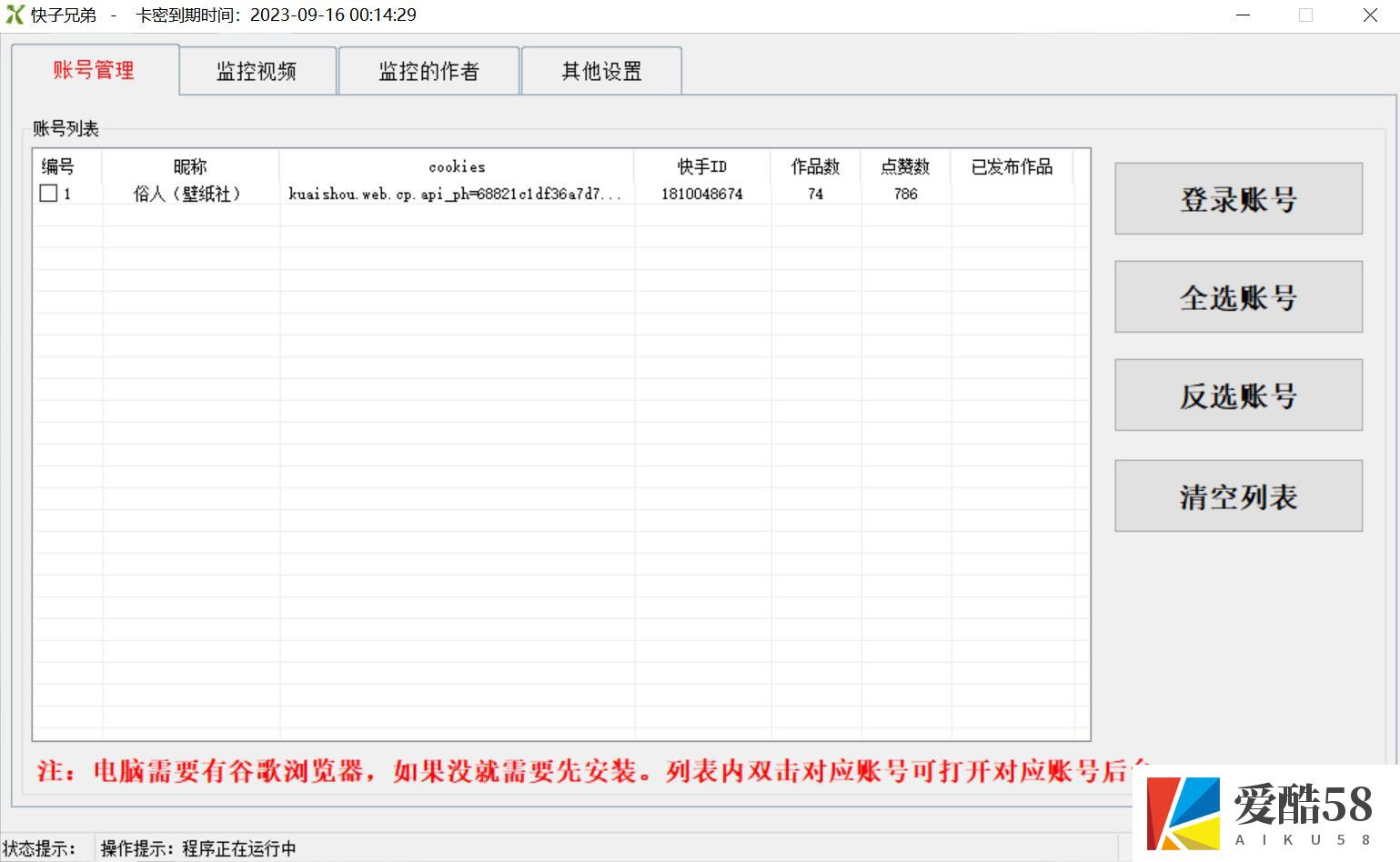Switch to the 监控的作者 tab
This screenshot has width=1400, height=862.
click(x=429, y=71)
